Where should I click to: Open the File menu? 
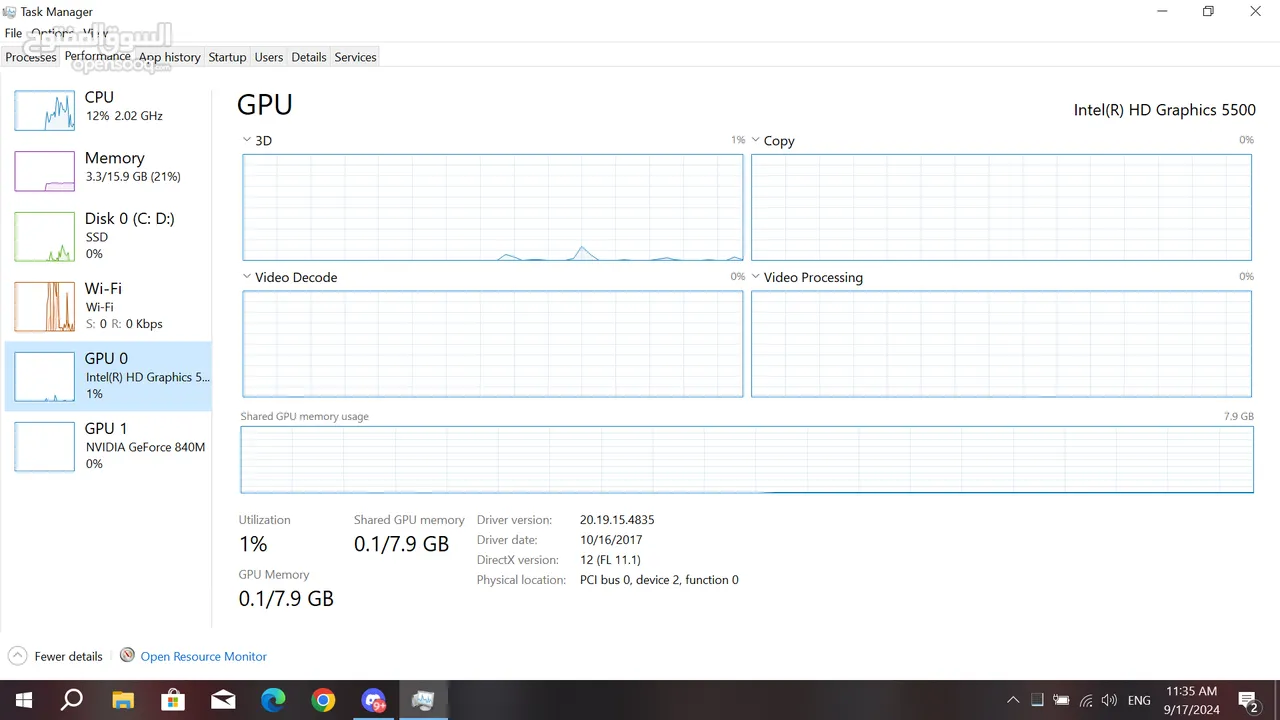point(13,33)
